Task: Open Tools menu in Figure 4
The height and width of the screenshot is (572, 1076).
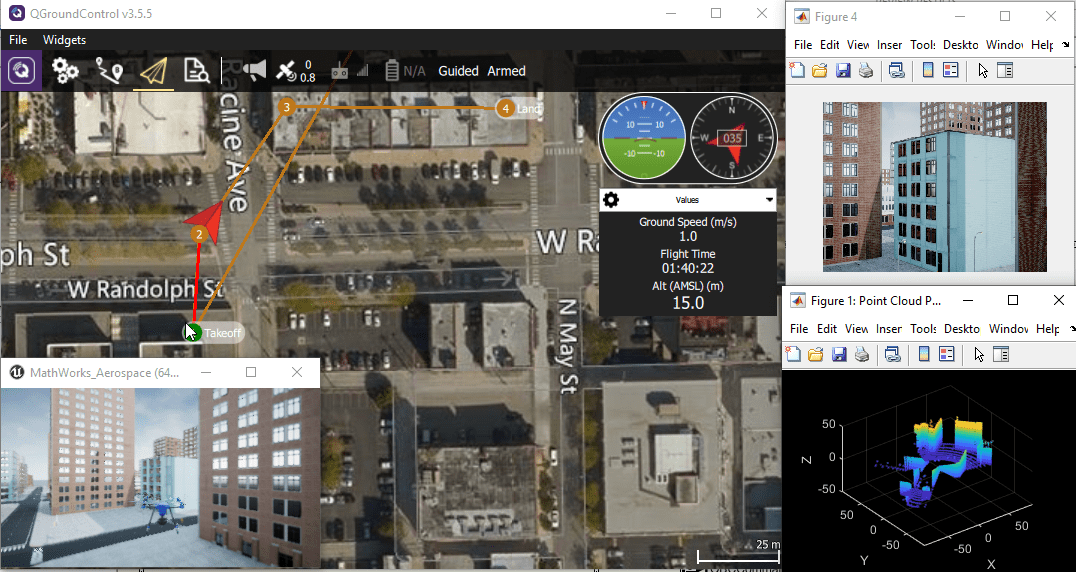Action: (x=923, y=45)
